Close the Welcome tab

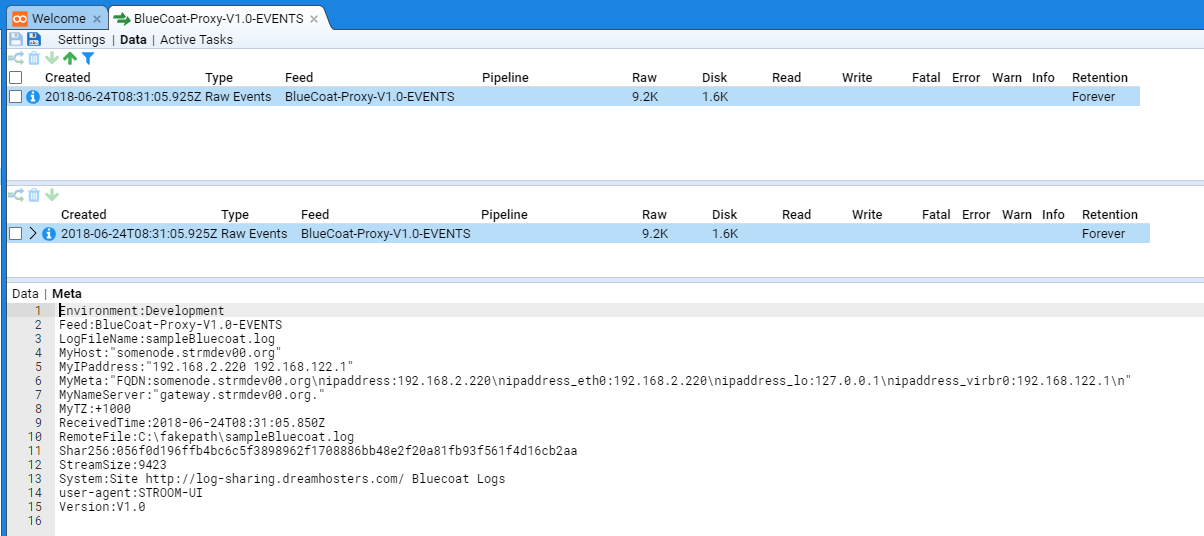97,19
